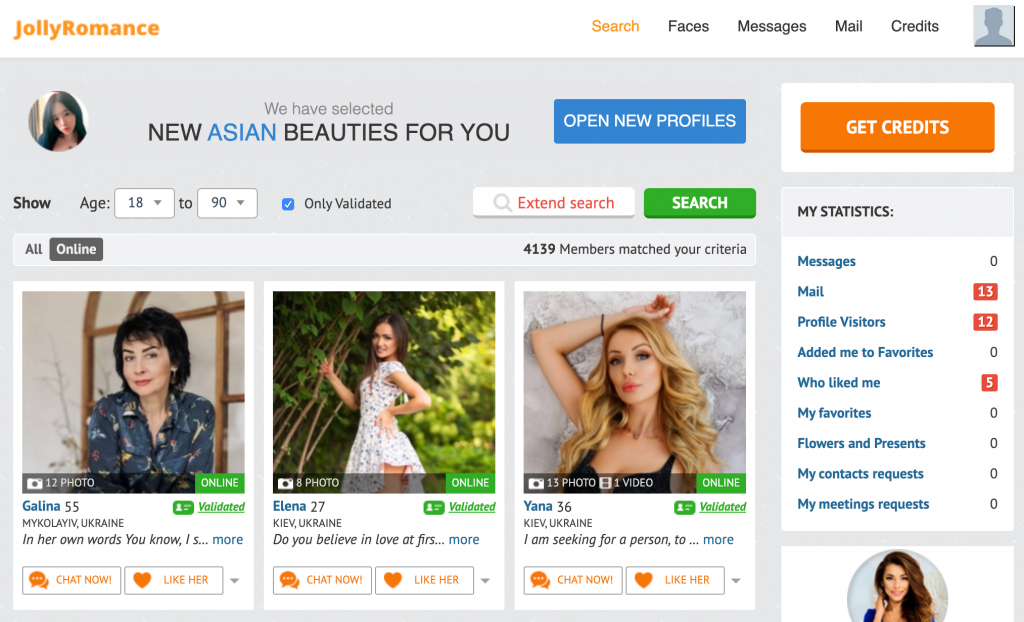The image size is (1024, 622).
Task: Click LIKE HER for Elena
Action: [x=424, y=580]
